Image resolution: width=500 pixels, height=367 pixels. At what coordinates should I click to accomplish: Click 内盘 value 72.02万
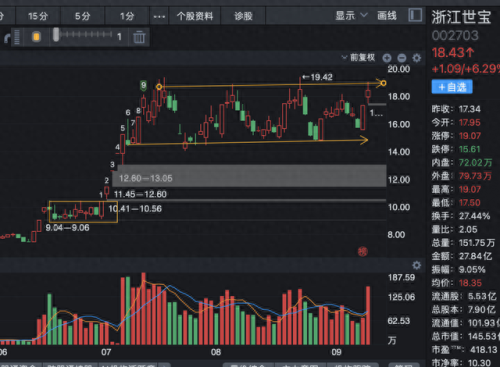point(475,163)
